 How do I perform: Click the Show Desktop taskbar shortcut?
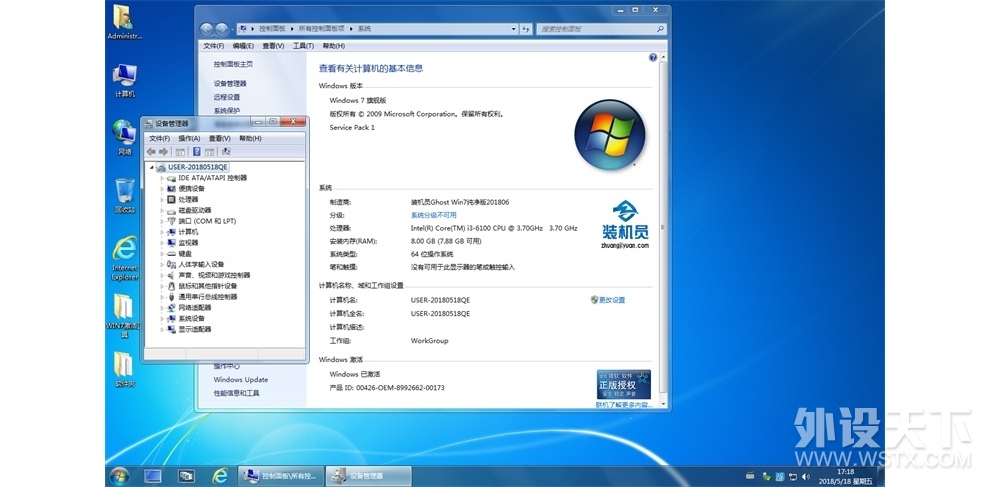(153, 476)
